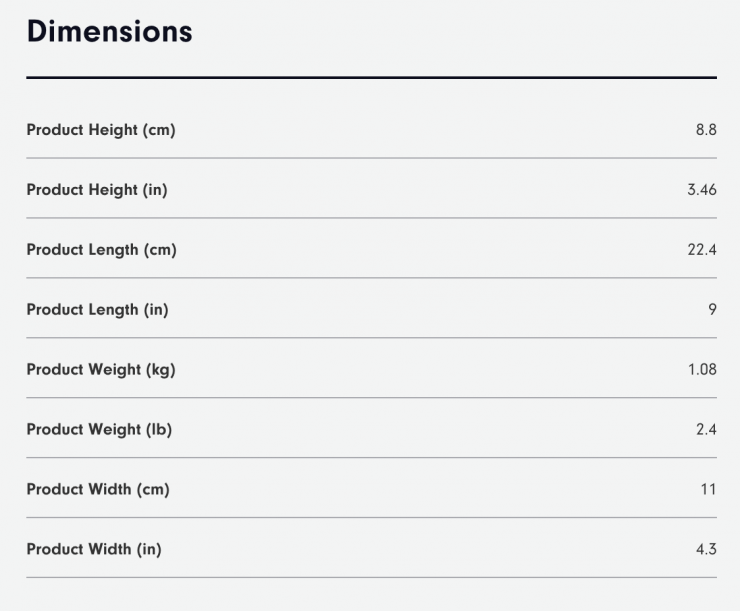Viewport: 740px width, 611px height.
Task: Click the dark divider line below Dimensions
Action: pos(371,77)
